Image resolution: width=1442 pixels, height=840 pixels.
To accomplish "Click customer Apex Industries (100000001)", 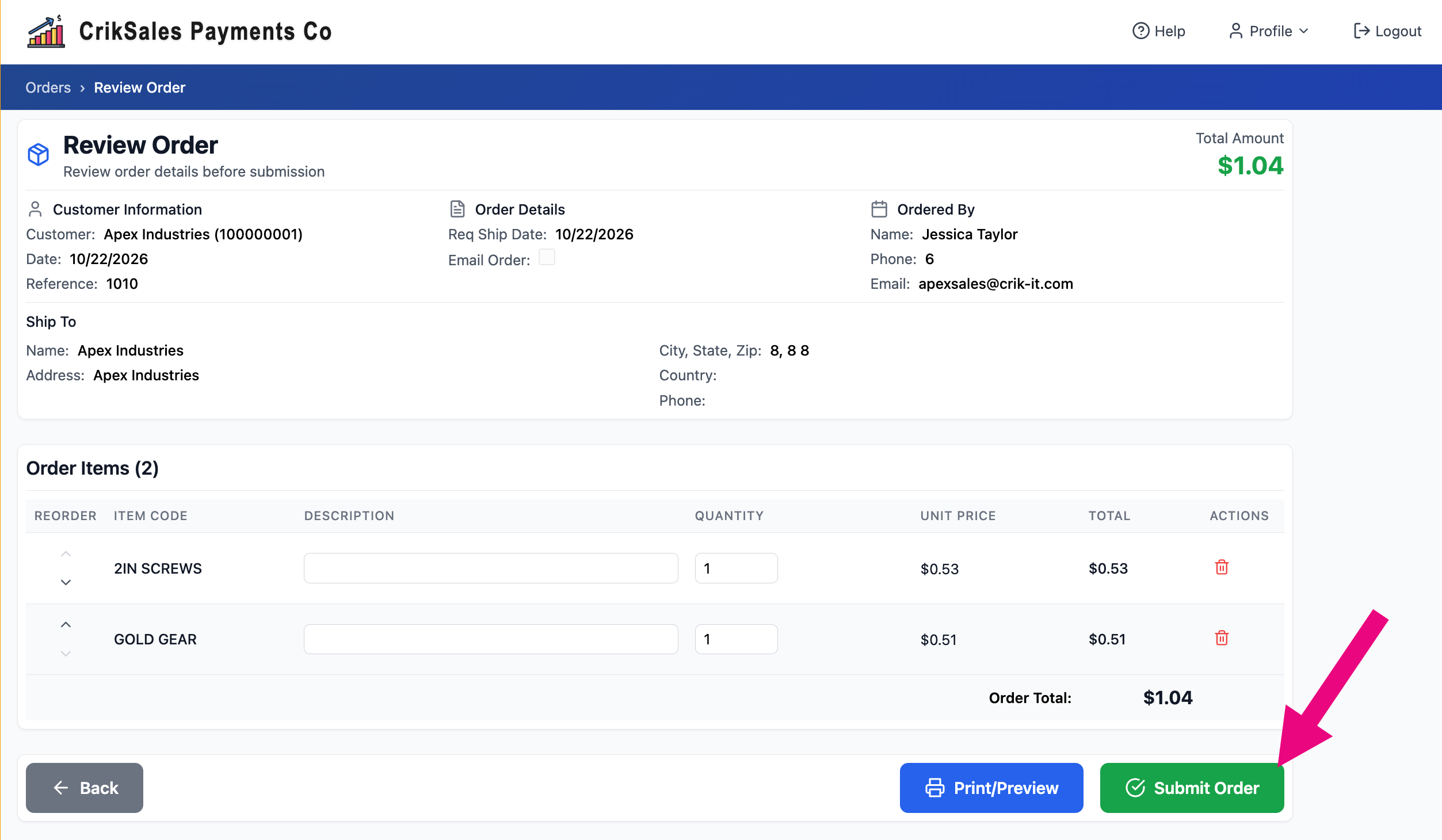I will tap(203, 234).
